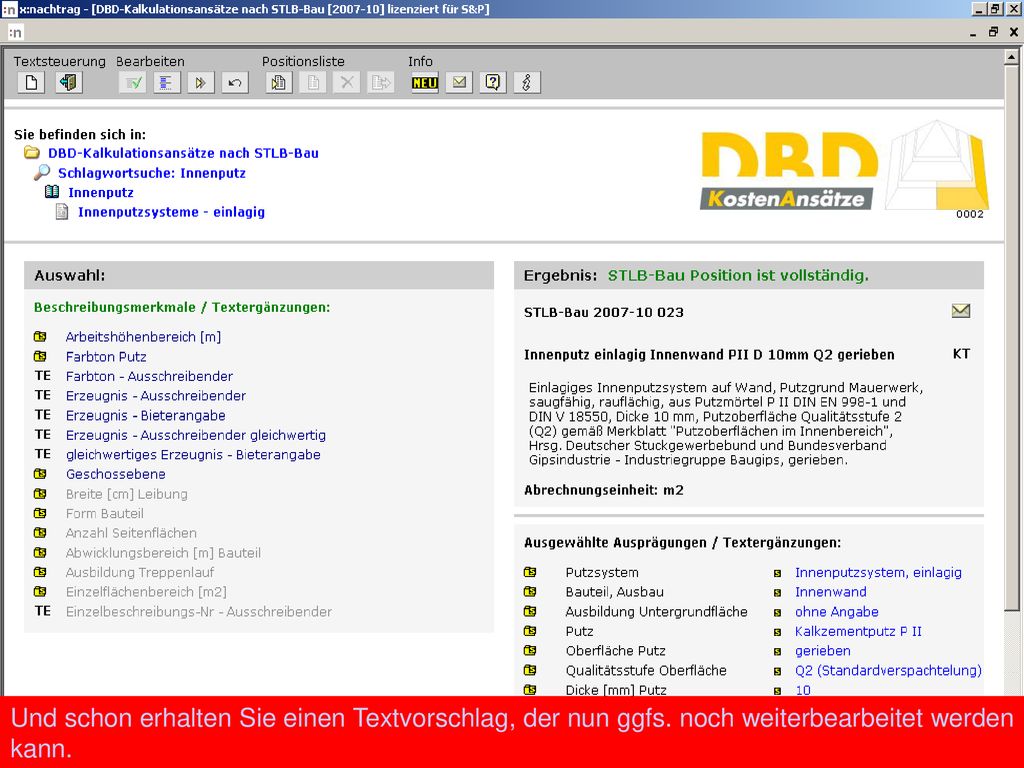Open the Positionsliste documents icon
Image resolution: width=1024 pixels, height=768 pixels.
(279, 83)
